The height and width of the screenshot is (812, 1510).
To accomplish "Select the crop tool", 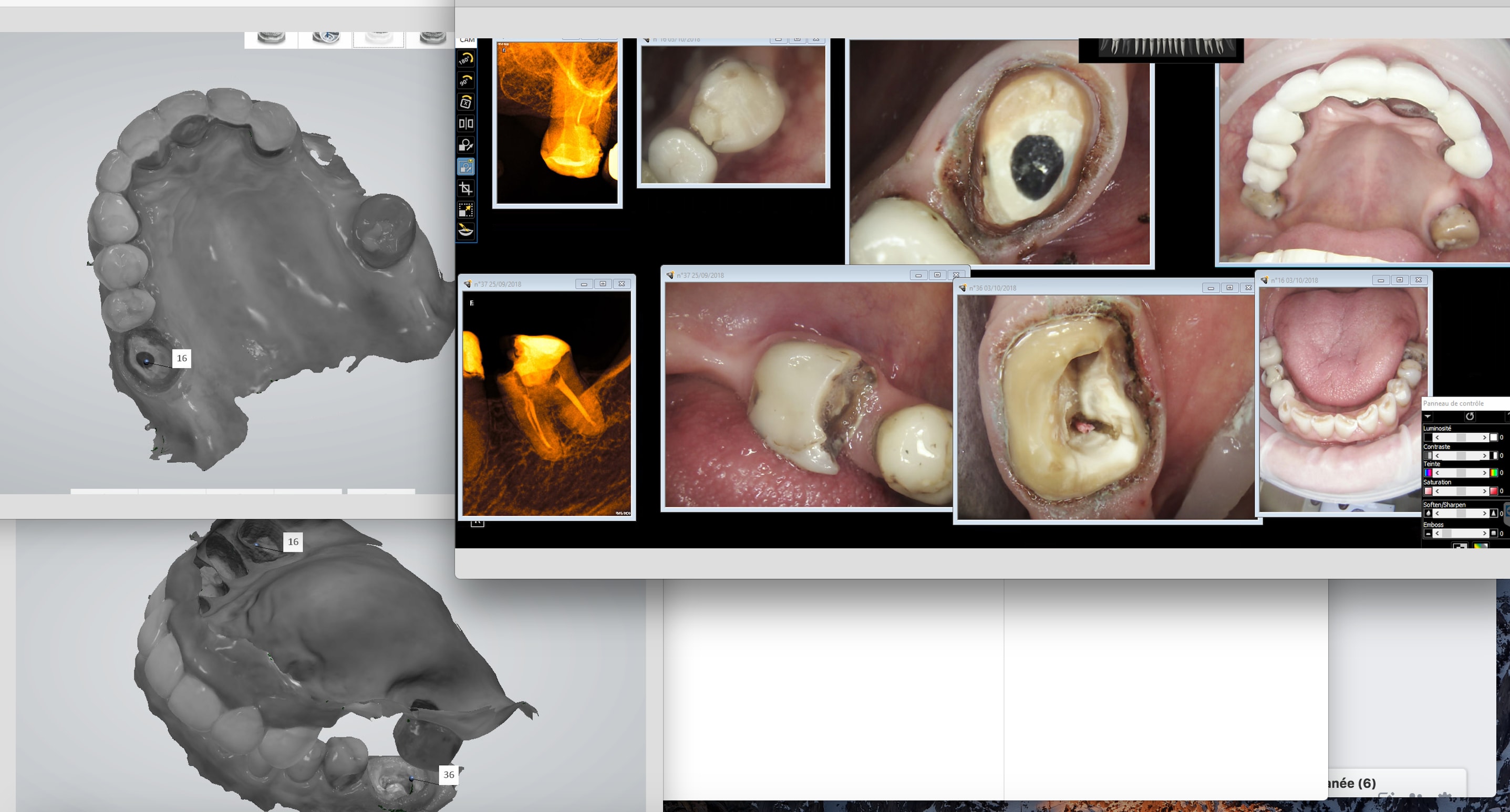I will tap(466, 189).
